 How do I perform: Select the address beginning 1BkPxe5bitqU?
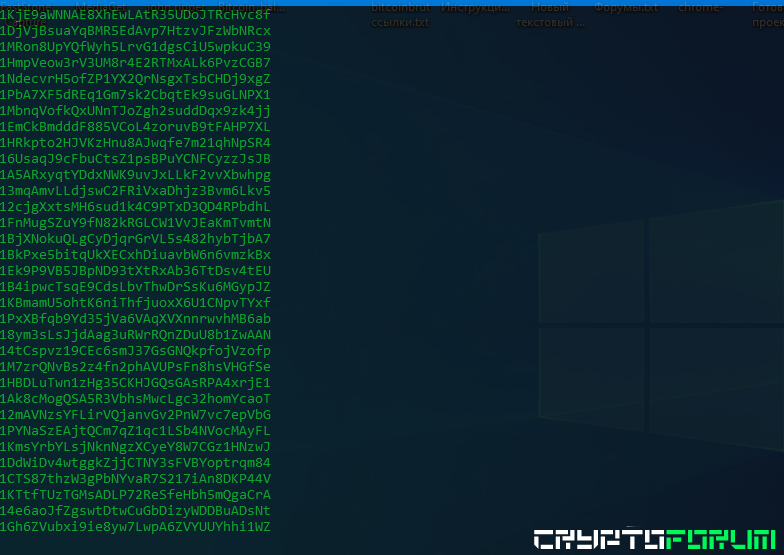[x=135, y=254]
